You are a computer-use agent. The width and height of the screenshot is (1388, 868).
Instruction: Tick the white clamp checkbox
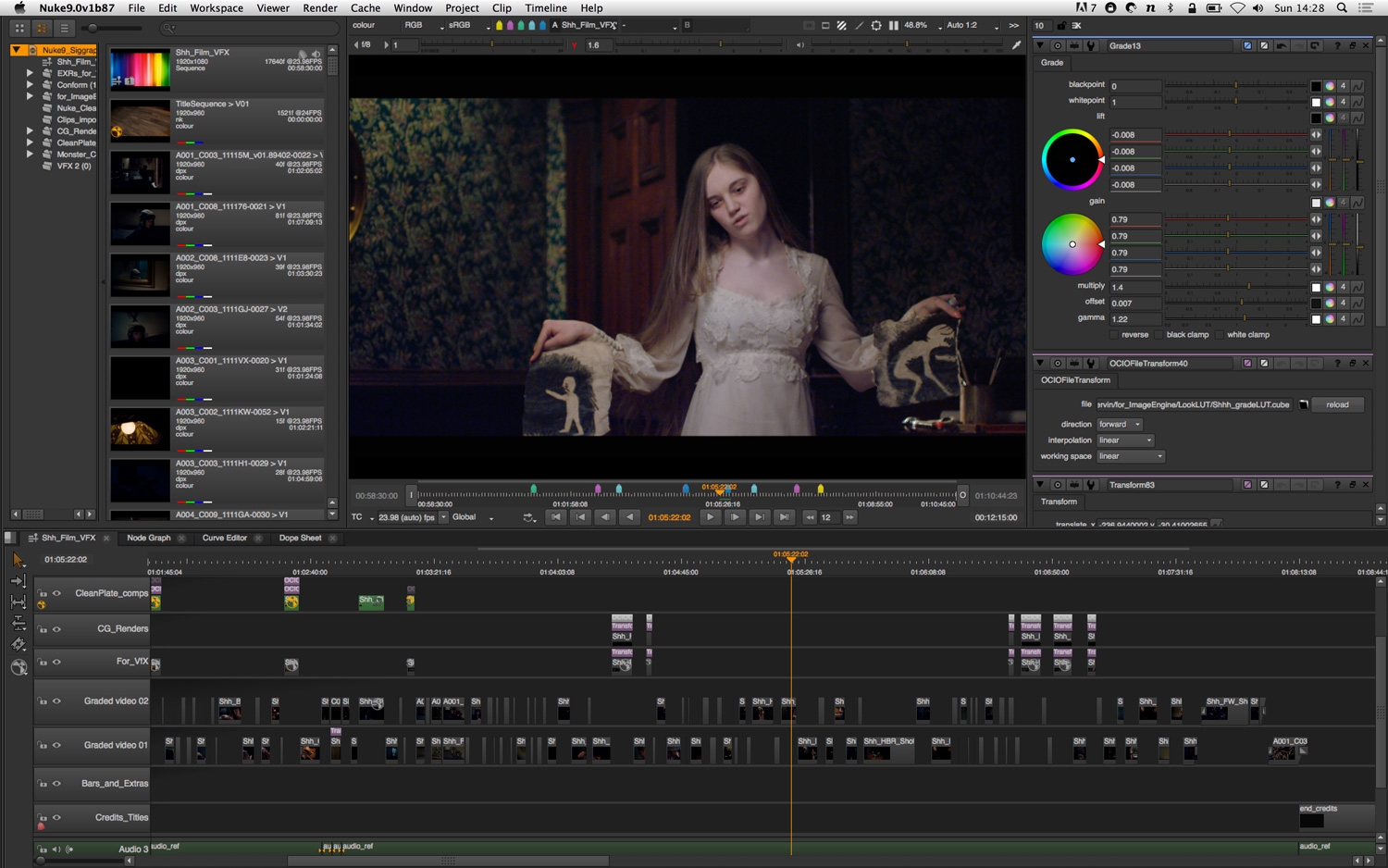tap(1220, 335)
